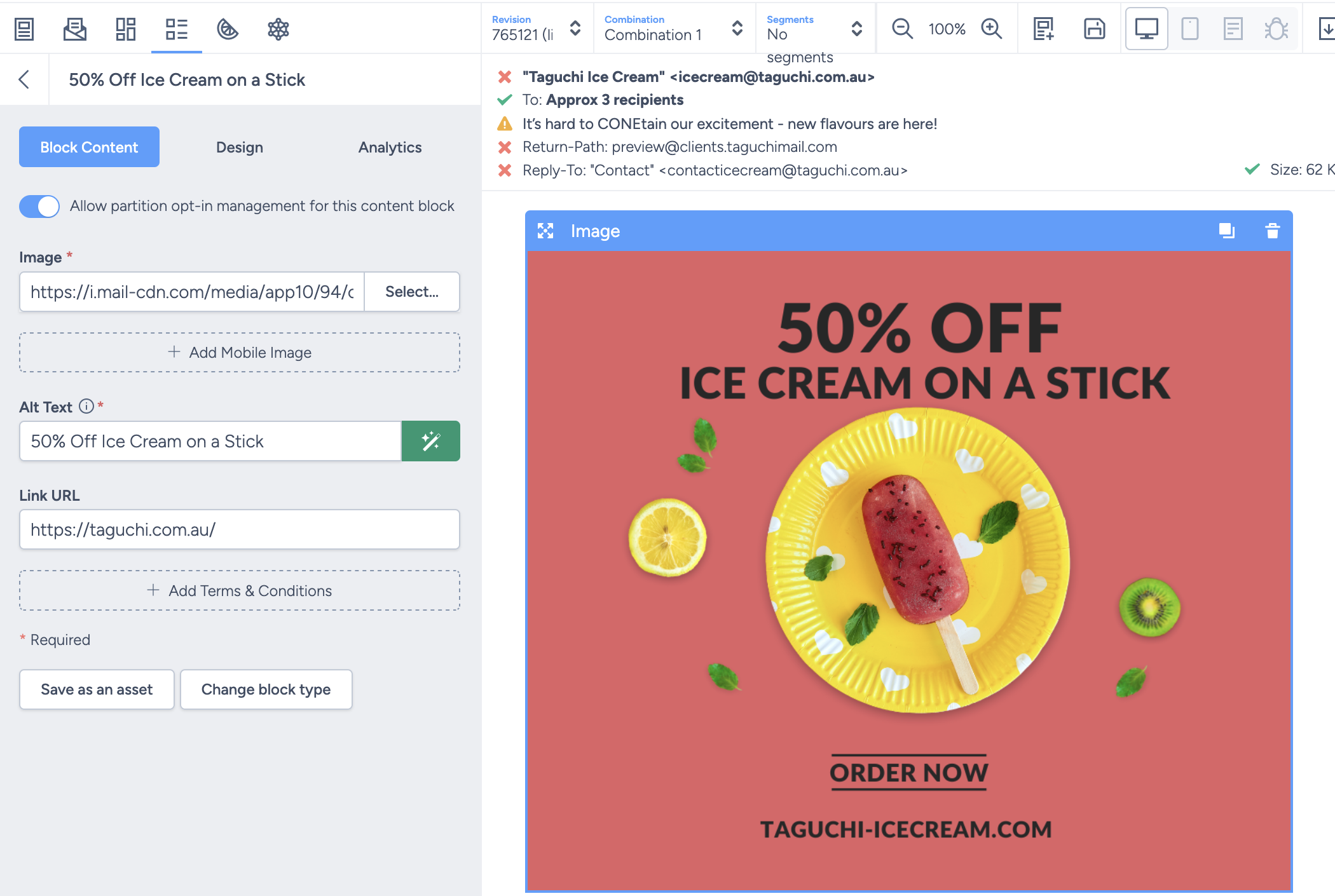Screen dimensions: 1335x896
Task: Zoom in on the email preview
Action: pyautogui.click(x=992, y=29)
